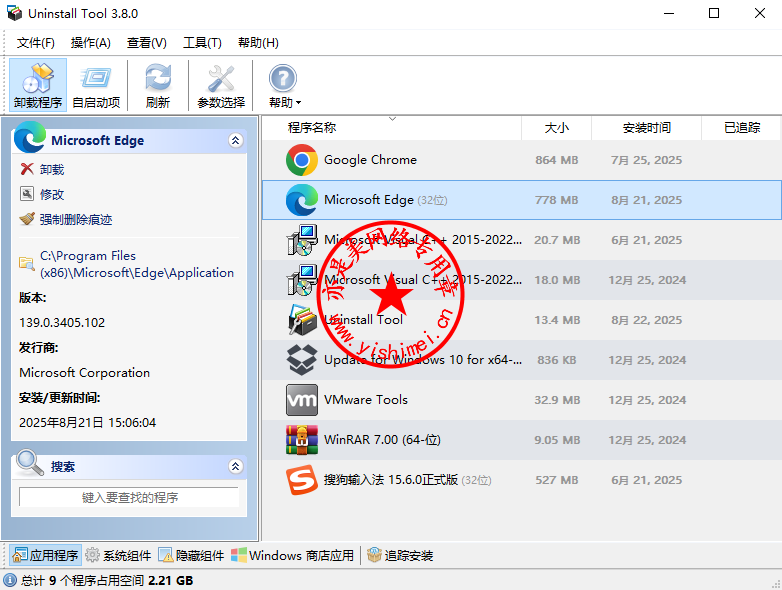Open the Edge install folder path link
Image resolution: width=782 pixels, height=590 pixels.
click(137, 264)
